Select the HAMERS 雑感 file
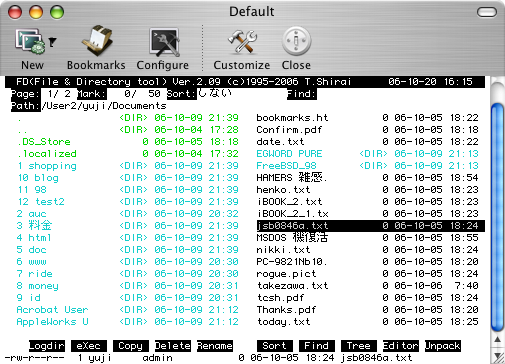Screen dimensions: 505x364 (368, 178)
